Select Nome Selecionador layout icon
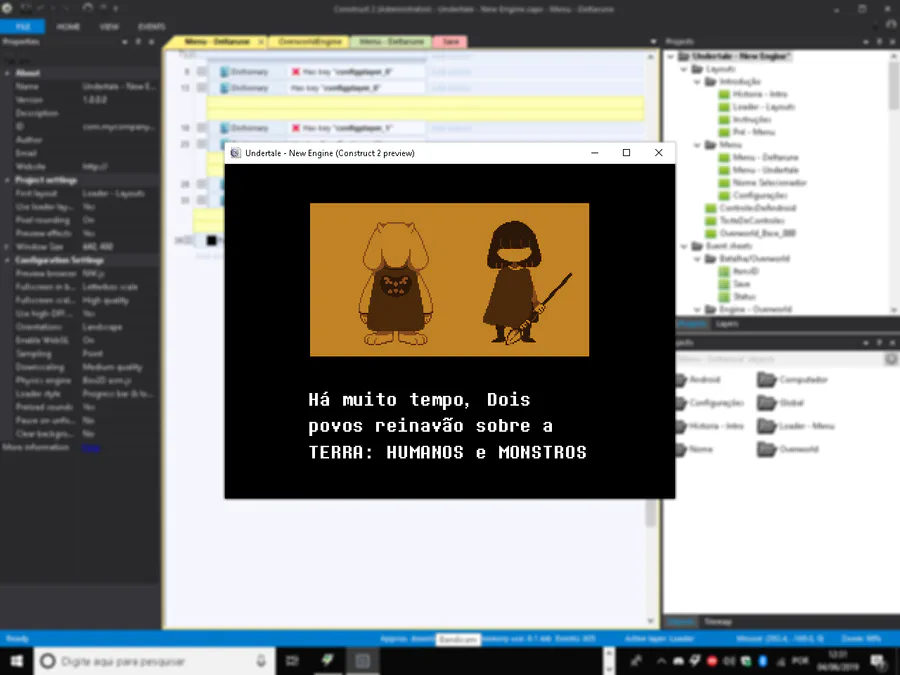Viewport: 900px width, 675px height. (x=724, y=183)
